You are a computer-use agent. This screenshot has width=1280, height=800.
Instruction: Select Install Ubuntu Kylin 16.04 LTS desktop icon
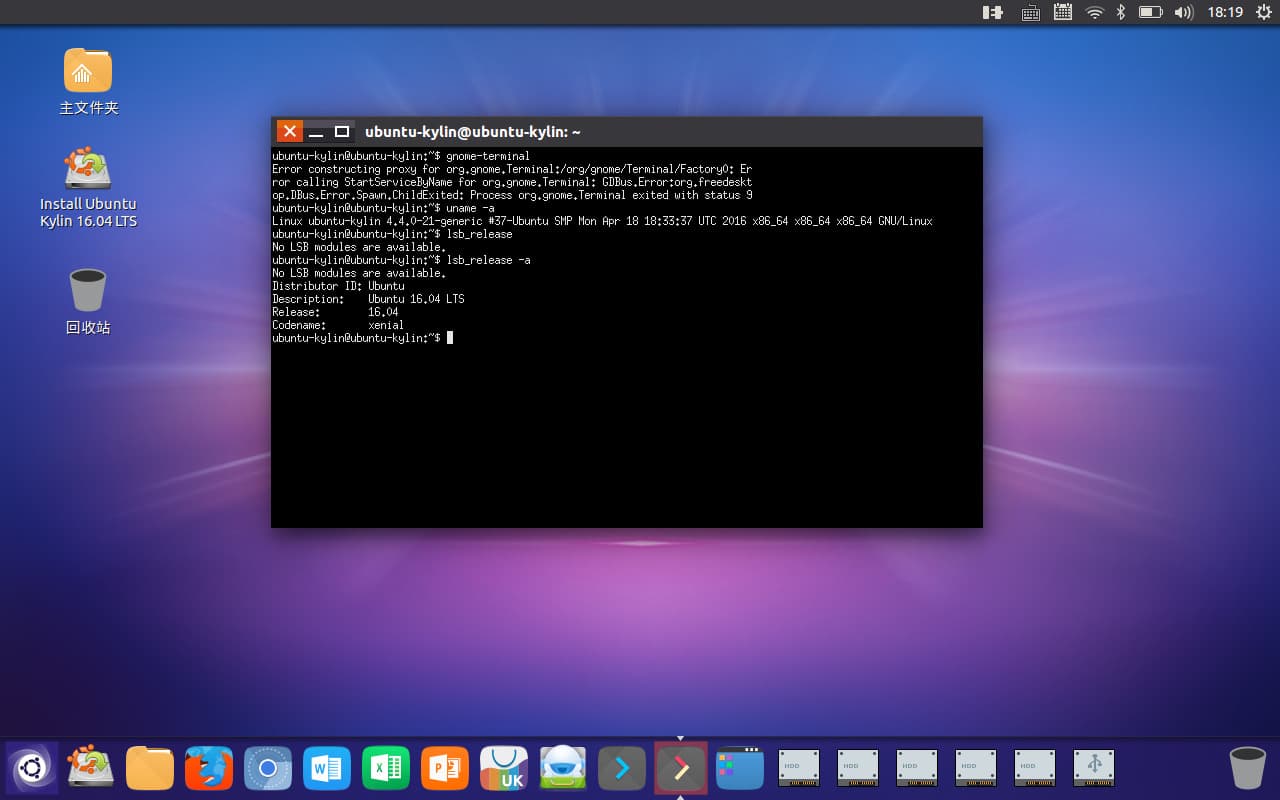(x=88, y=170)
